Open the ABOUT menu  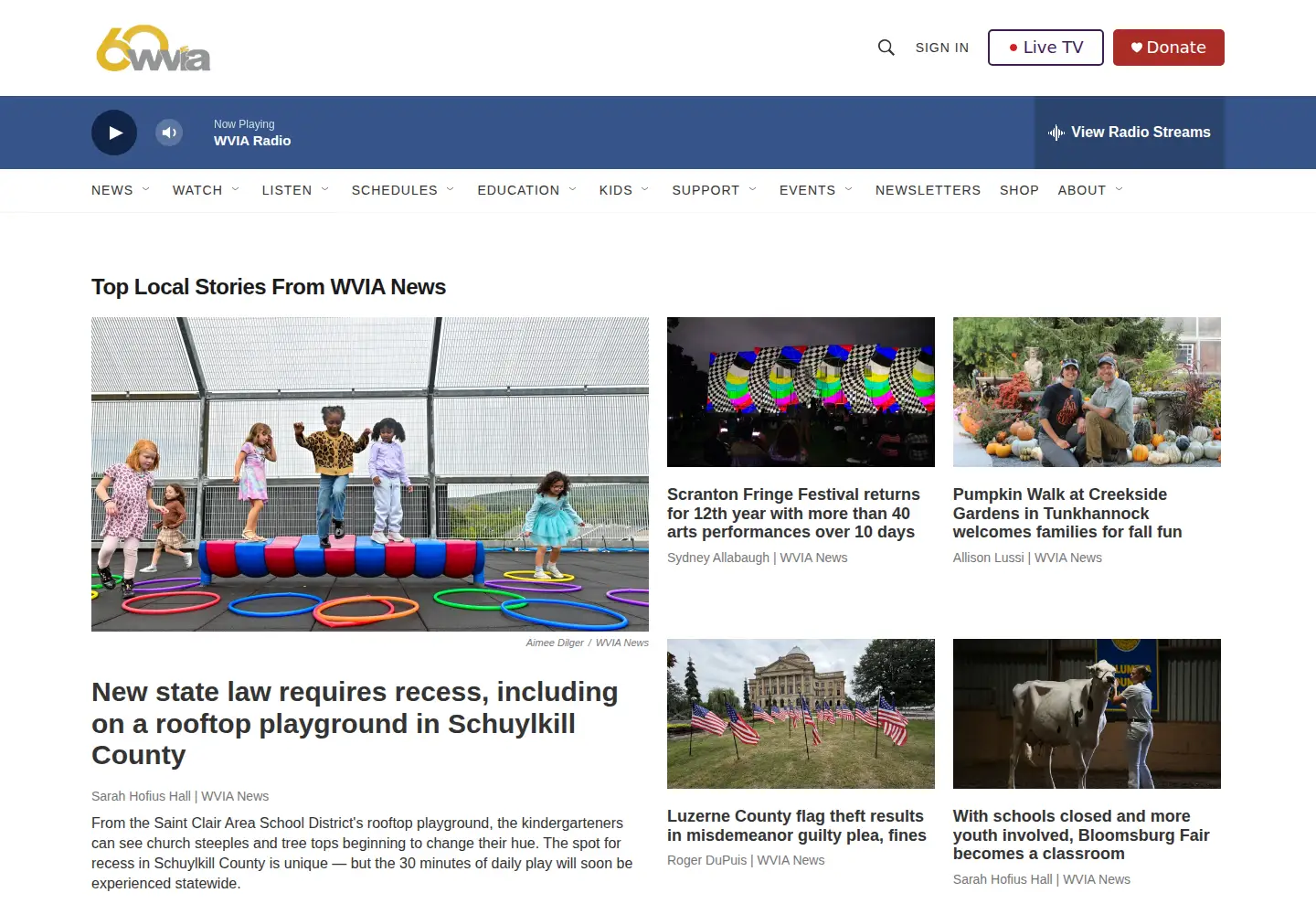(1082, 190)
